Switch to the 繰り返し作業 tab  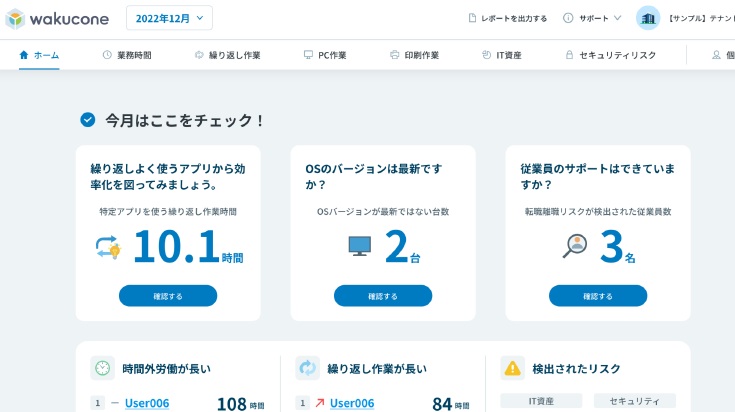(227, 55)
